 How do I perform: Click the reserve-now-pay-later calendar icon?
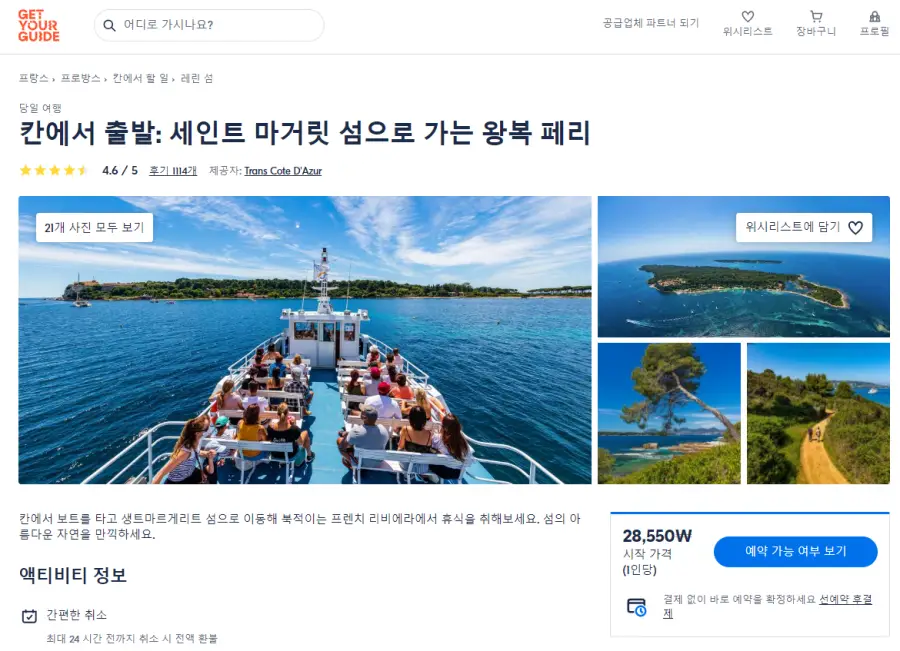tap(637, 607)
